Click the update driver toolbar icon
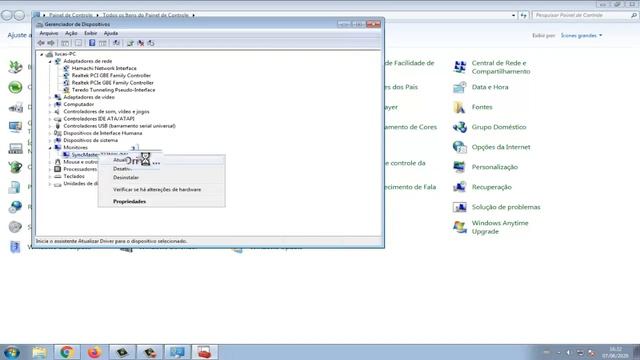Viewport: 640px width, 360px height. tap(130, 43)
